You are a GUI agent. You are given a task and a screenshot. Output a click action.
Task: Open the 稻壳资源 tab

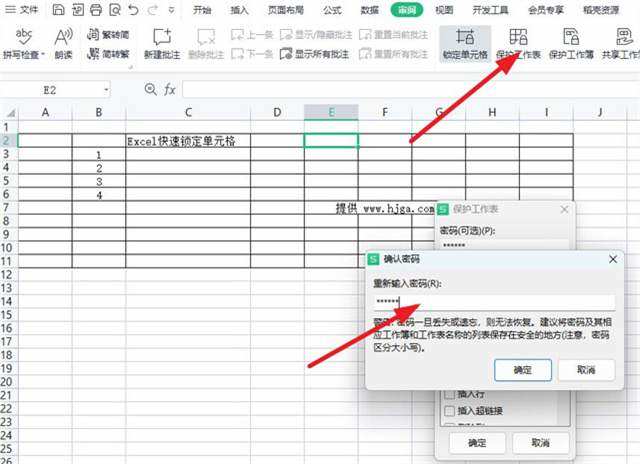[601, 10]
